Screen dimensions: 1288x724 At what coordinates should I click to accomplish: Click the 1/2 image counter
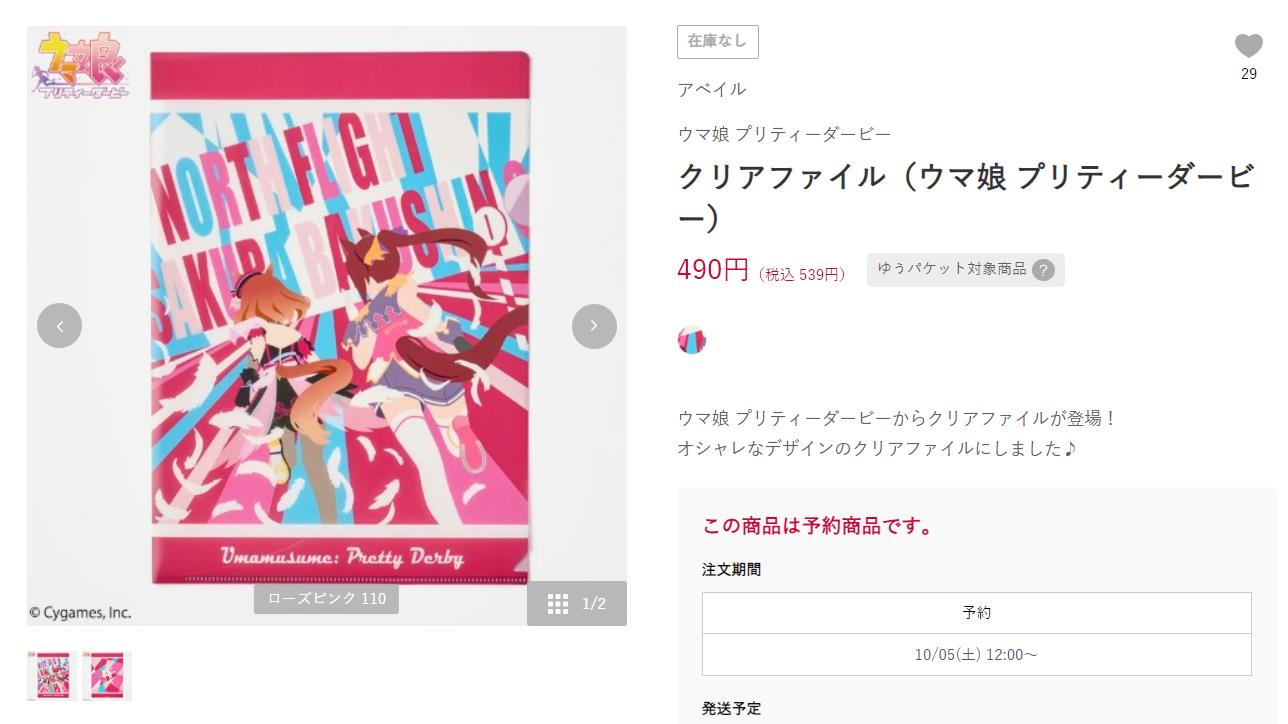coord(594,603)
